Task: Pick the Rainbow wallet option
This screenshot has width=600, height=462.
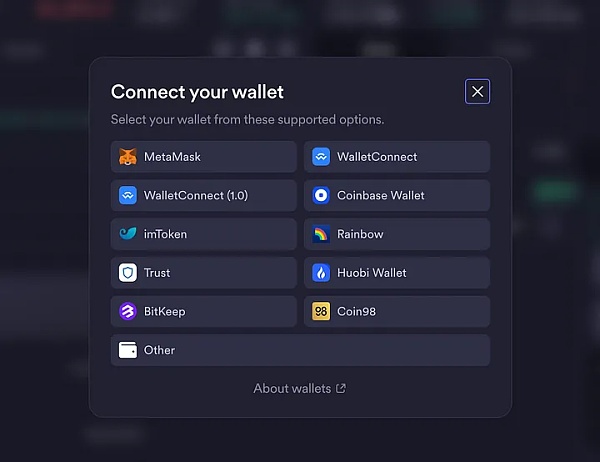Action: 397,234
